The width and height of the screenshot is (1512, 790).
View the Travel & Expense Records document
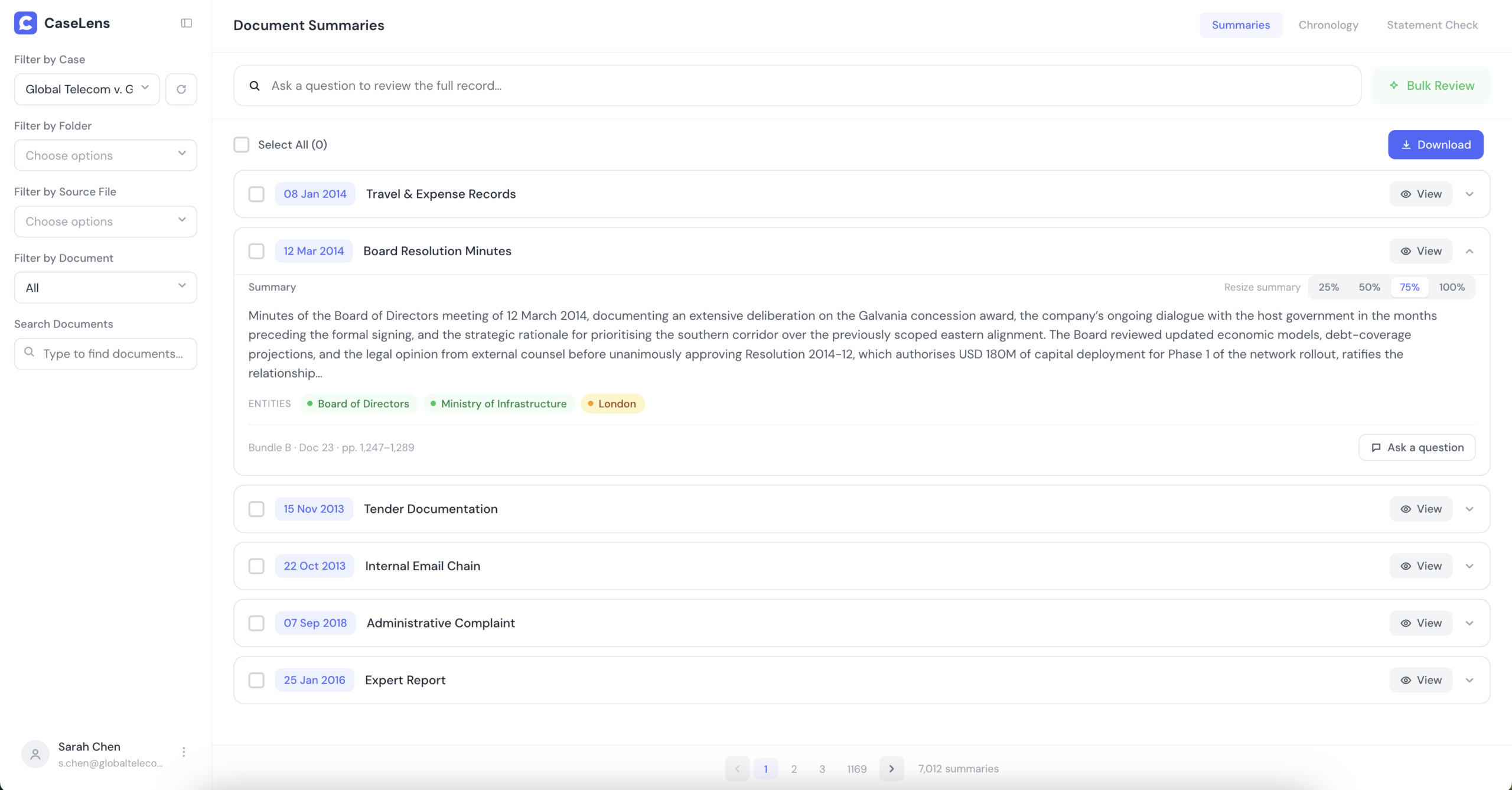pos(1420,194)
